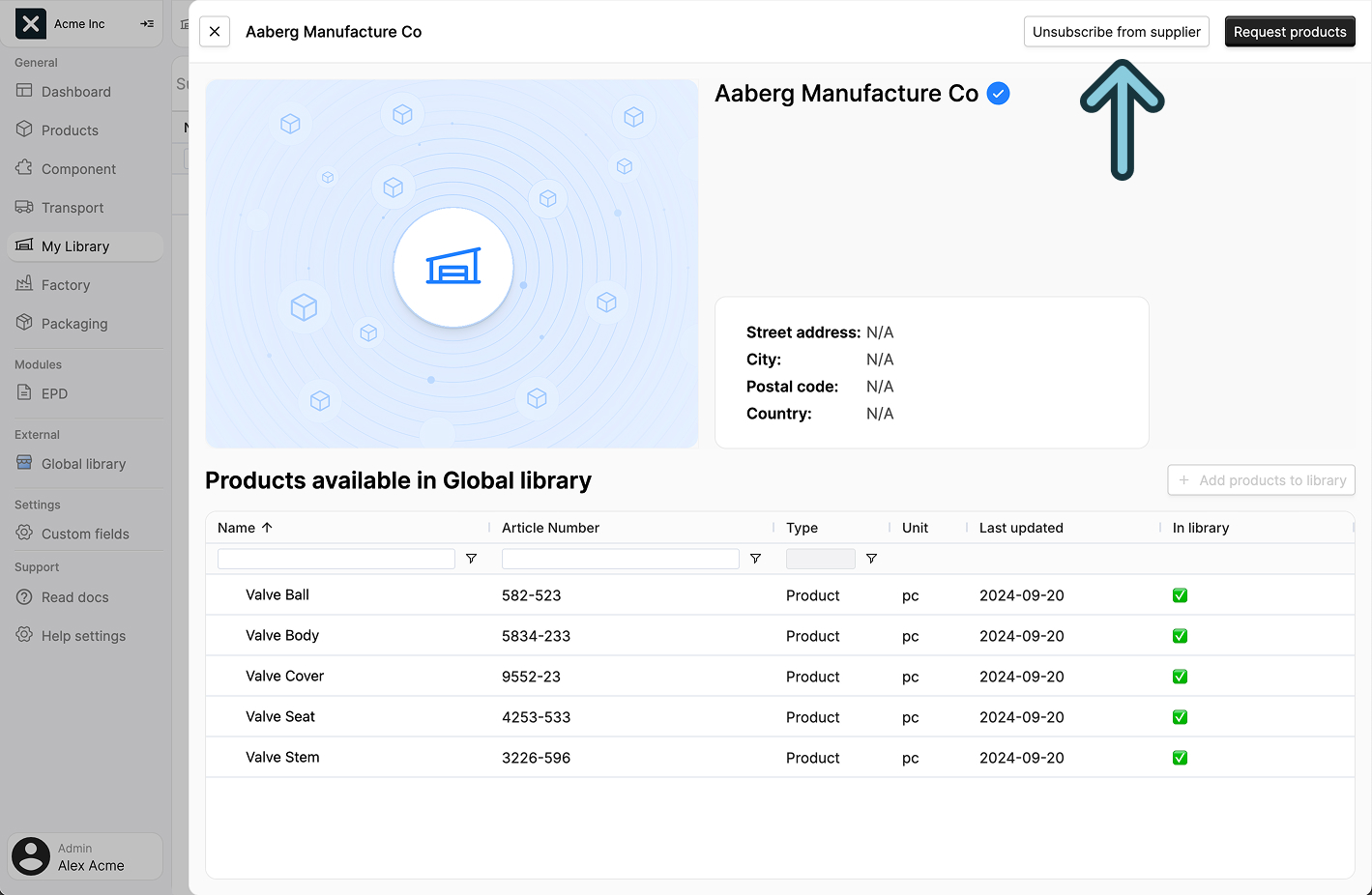Open the Name column filter options

471,559
